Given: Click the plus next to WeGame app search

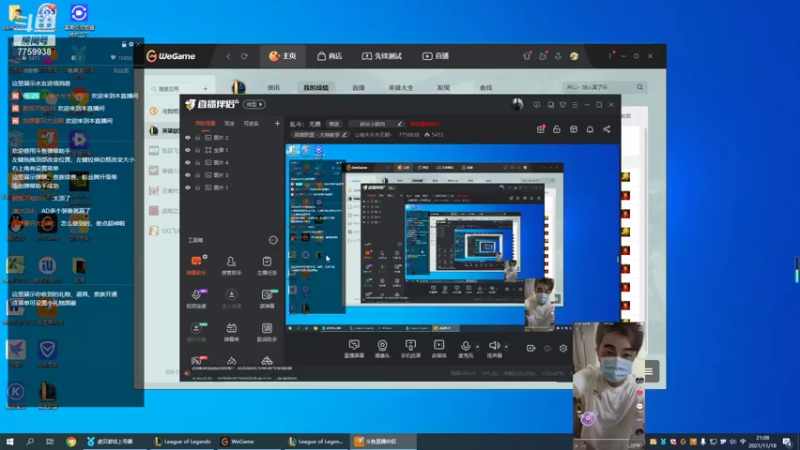Looking at the screenshot, I should click(205, 88).
